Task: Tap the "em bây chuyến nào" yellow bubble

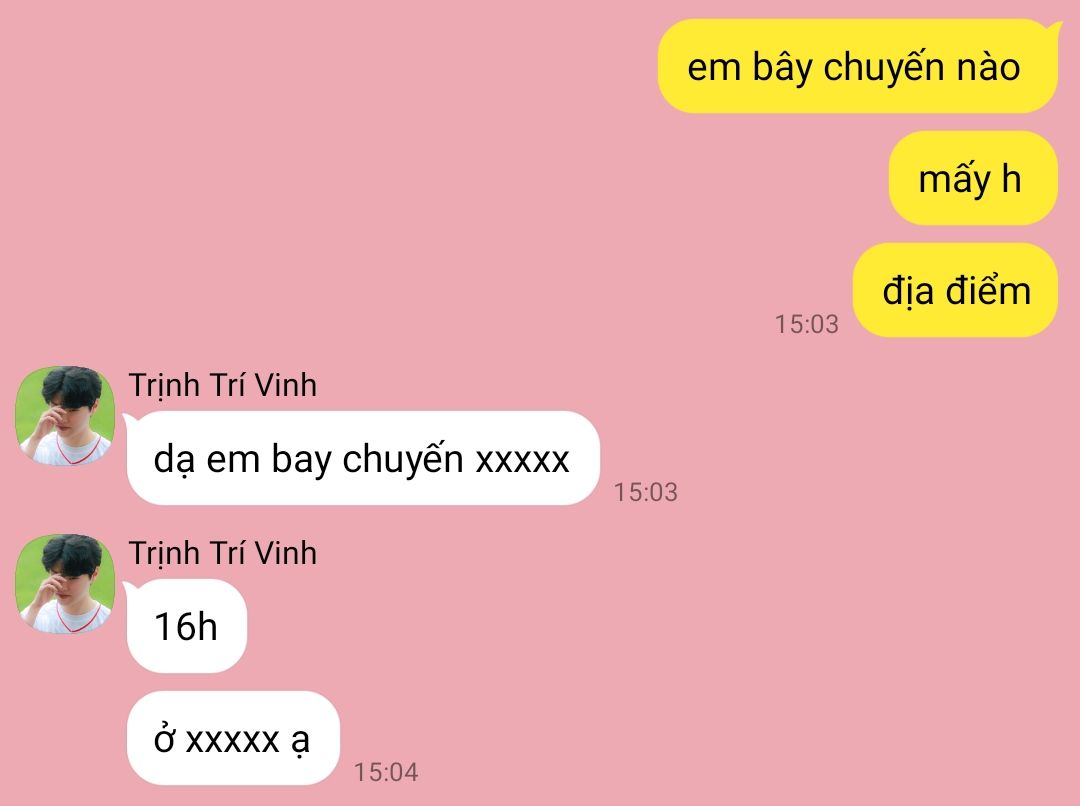Action: click(x=858, y=66)
